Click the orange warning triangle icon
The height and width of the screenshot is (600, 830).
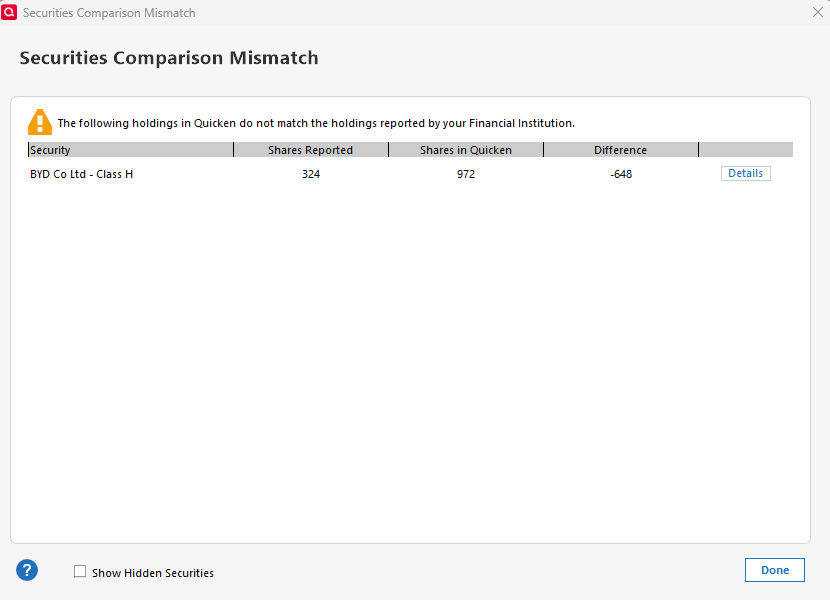(x=40, y=122)
